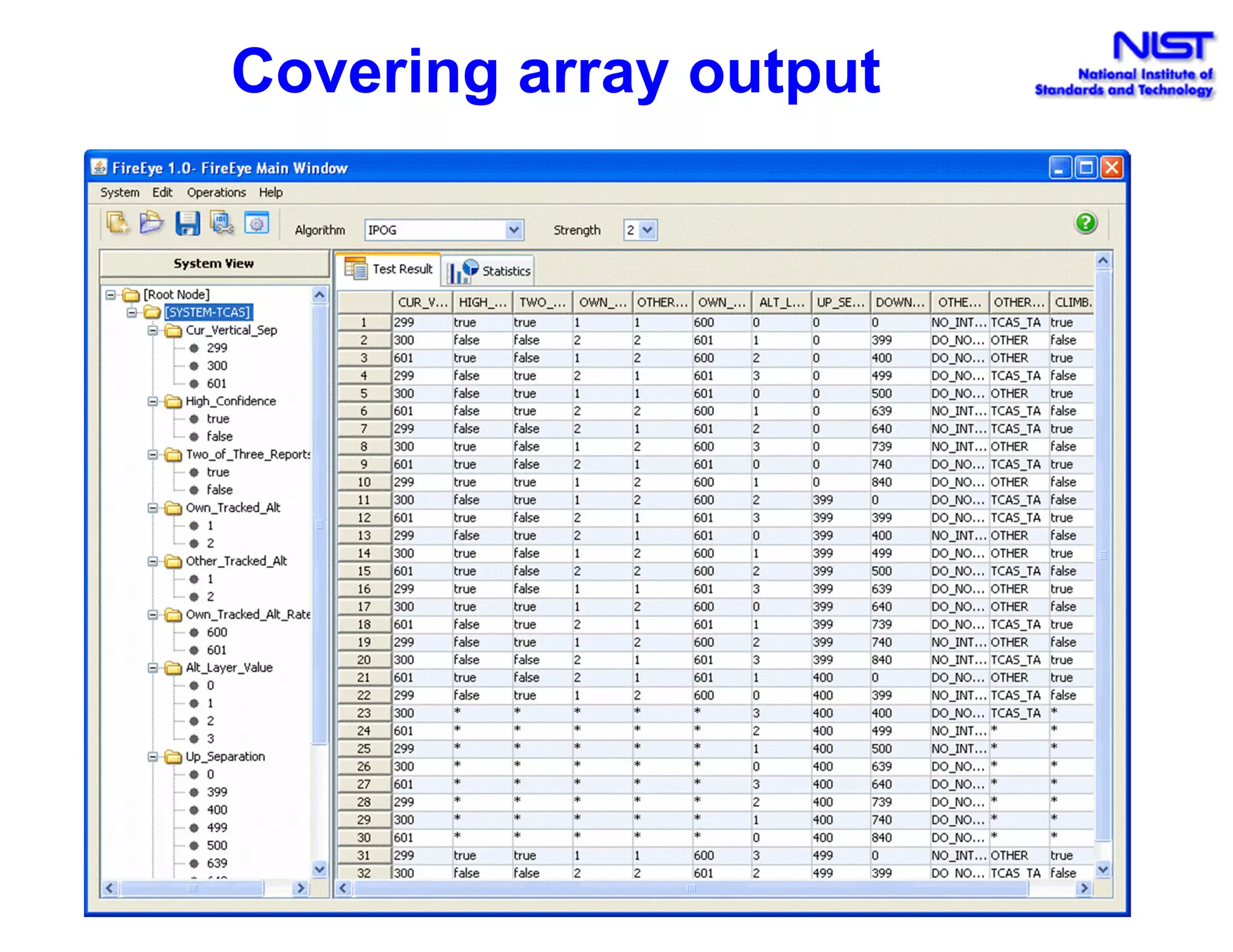Click the System View panel header
This screenshot has height=952, width=1233.
pyautogui.click(x=214, y=264)
